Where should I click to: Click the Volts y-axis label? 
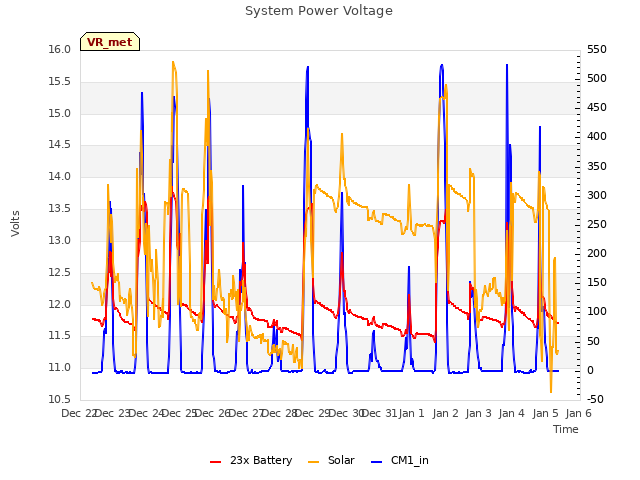pos(16,224)
